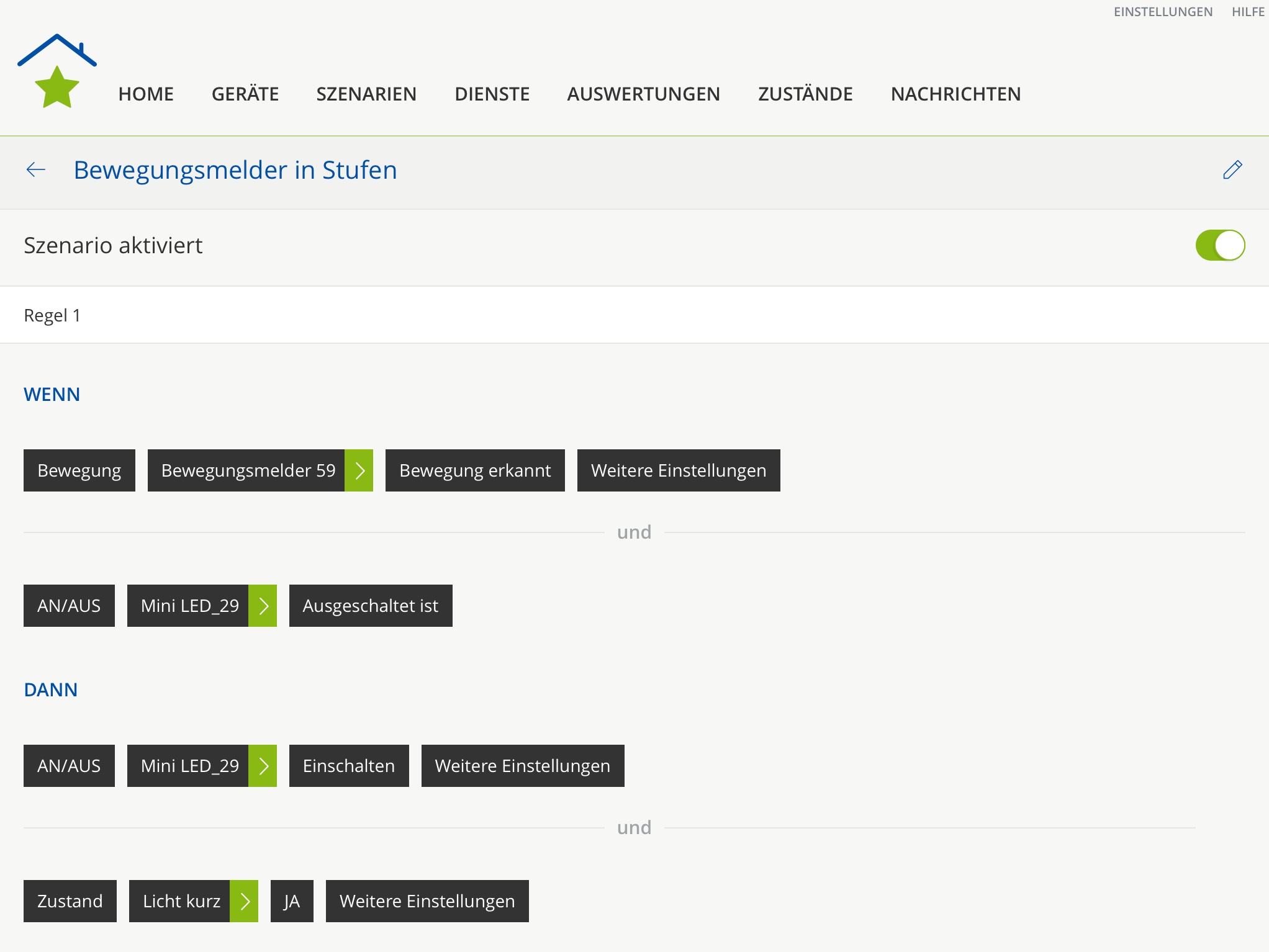
Task: Click the HILFE link
Action: (x=1248, y=12)
